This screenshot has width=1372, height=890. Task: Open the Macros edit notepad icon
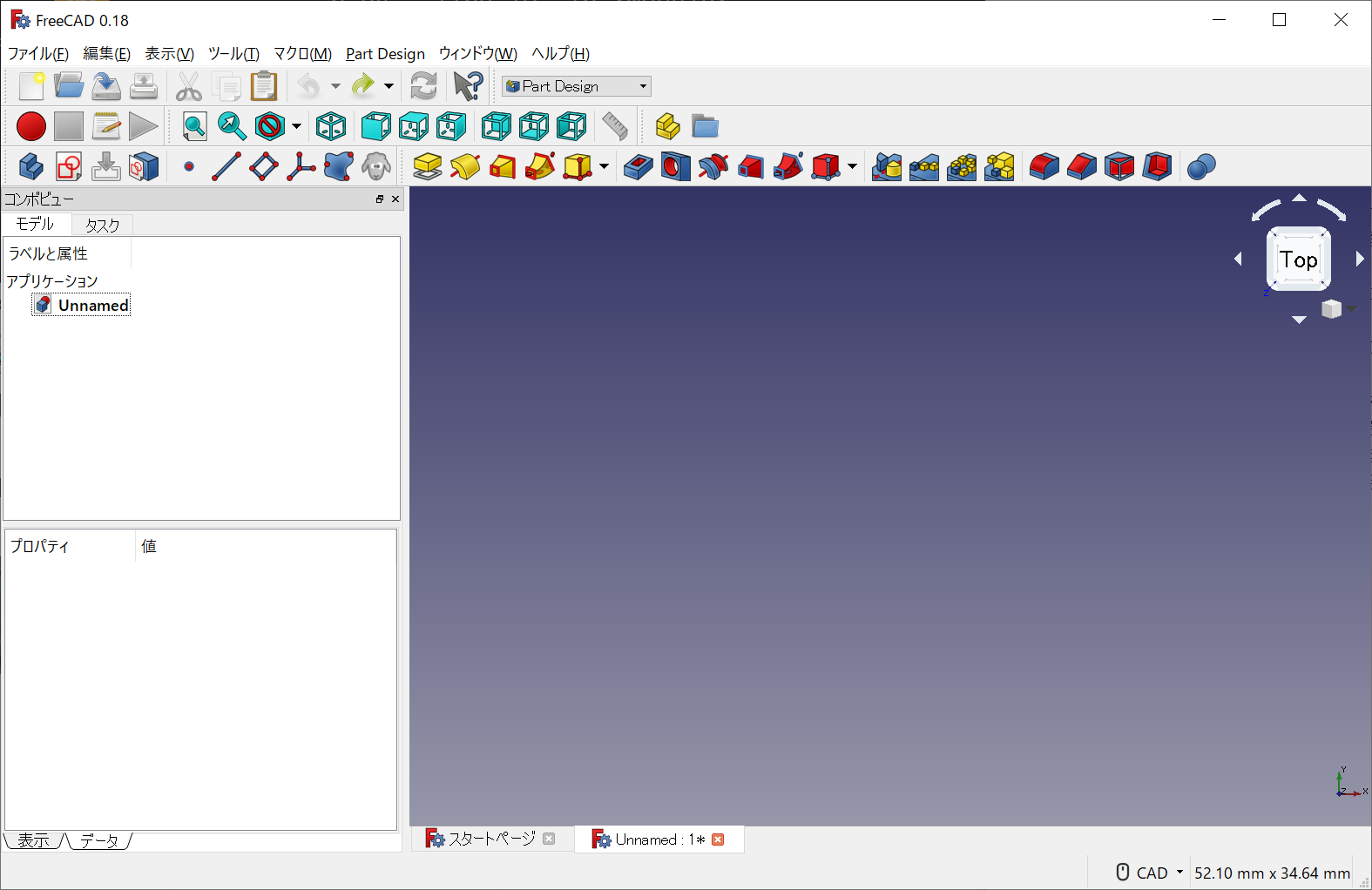[106, 126]
